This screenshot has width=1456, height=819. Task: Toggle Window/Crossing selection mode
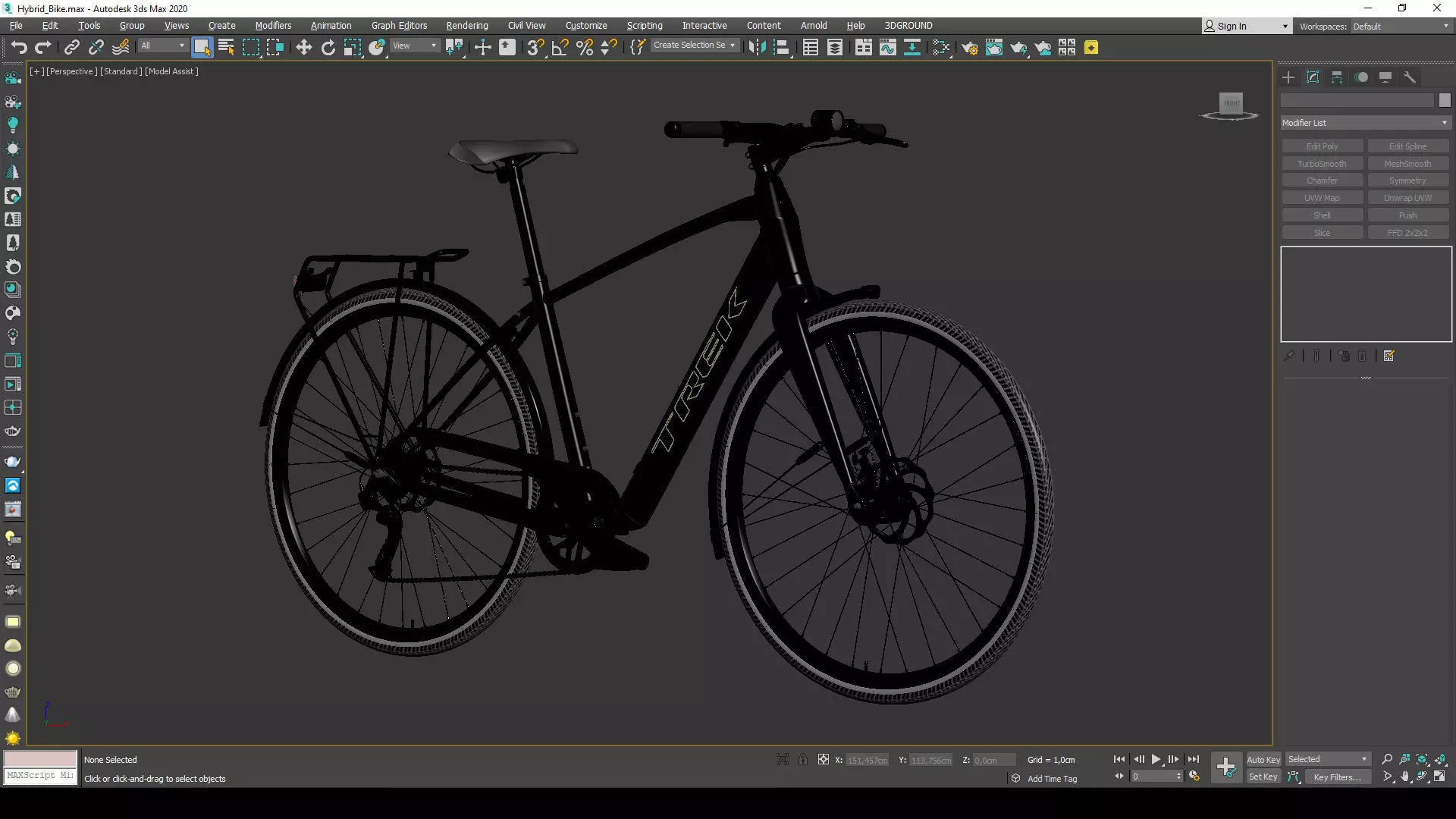pyautogui.click(x=275, y=48)
